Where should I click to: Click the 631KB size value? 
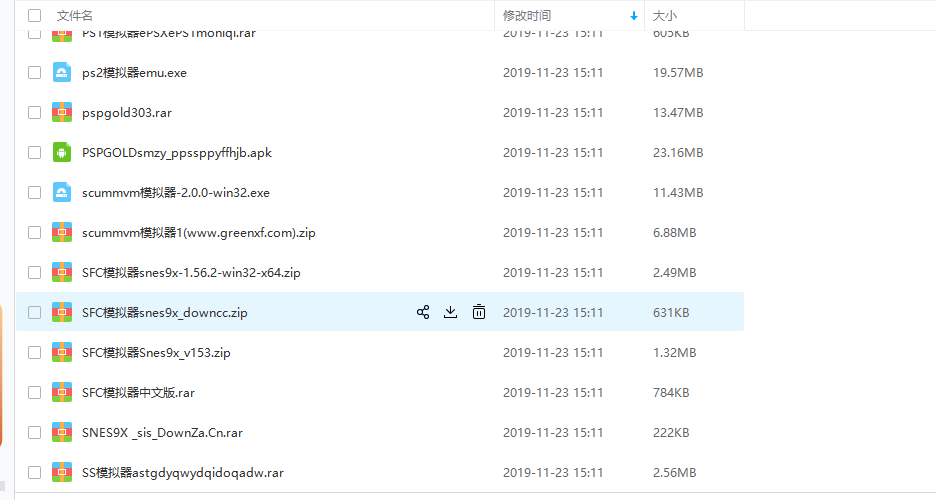(x=671, y=313)
